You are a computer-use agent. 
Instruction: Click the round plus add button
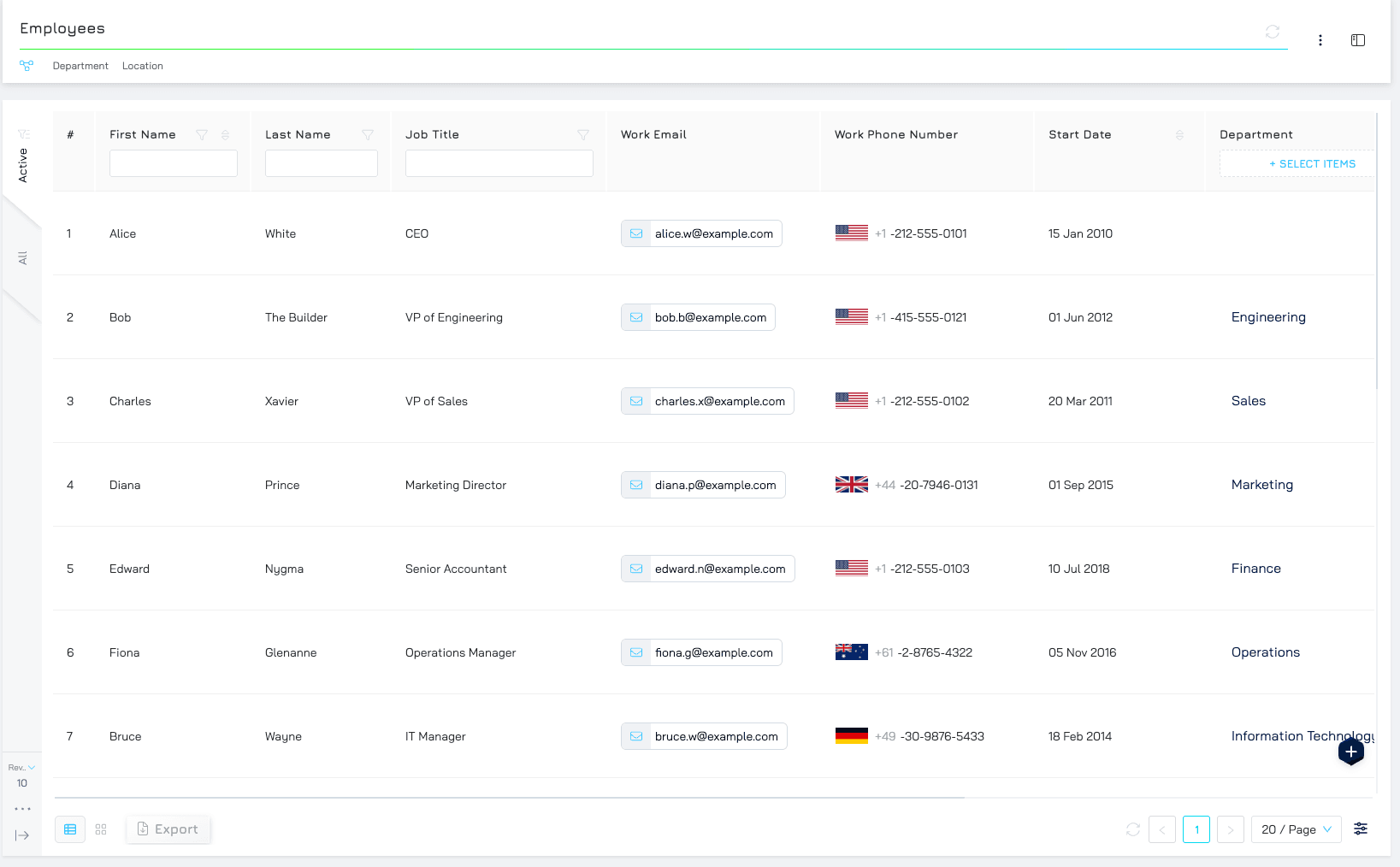[1350, 752]
